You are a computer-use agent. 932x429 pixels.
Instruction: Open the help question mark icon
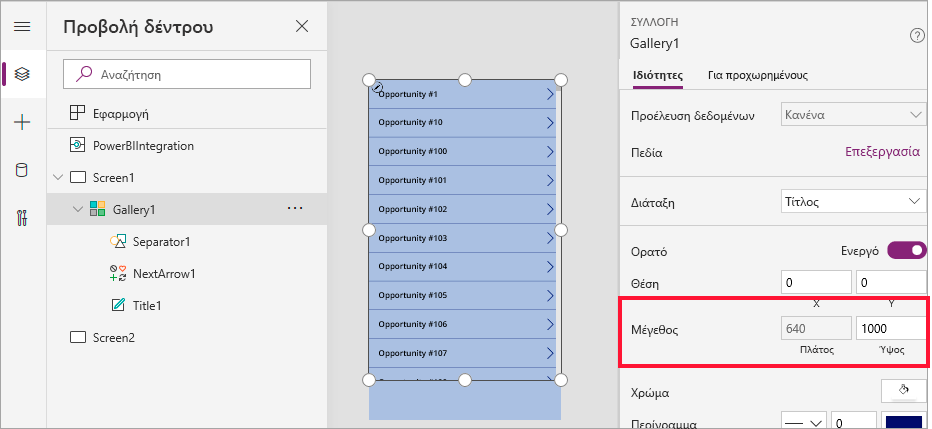coord(917,36)
